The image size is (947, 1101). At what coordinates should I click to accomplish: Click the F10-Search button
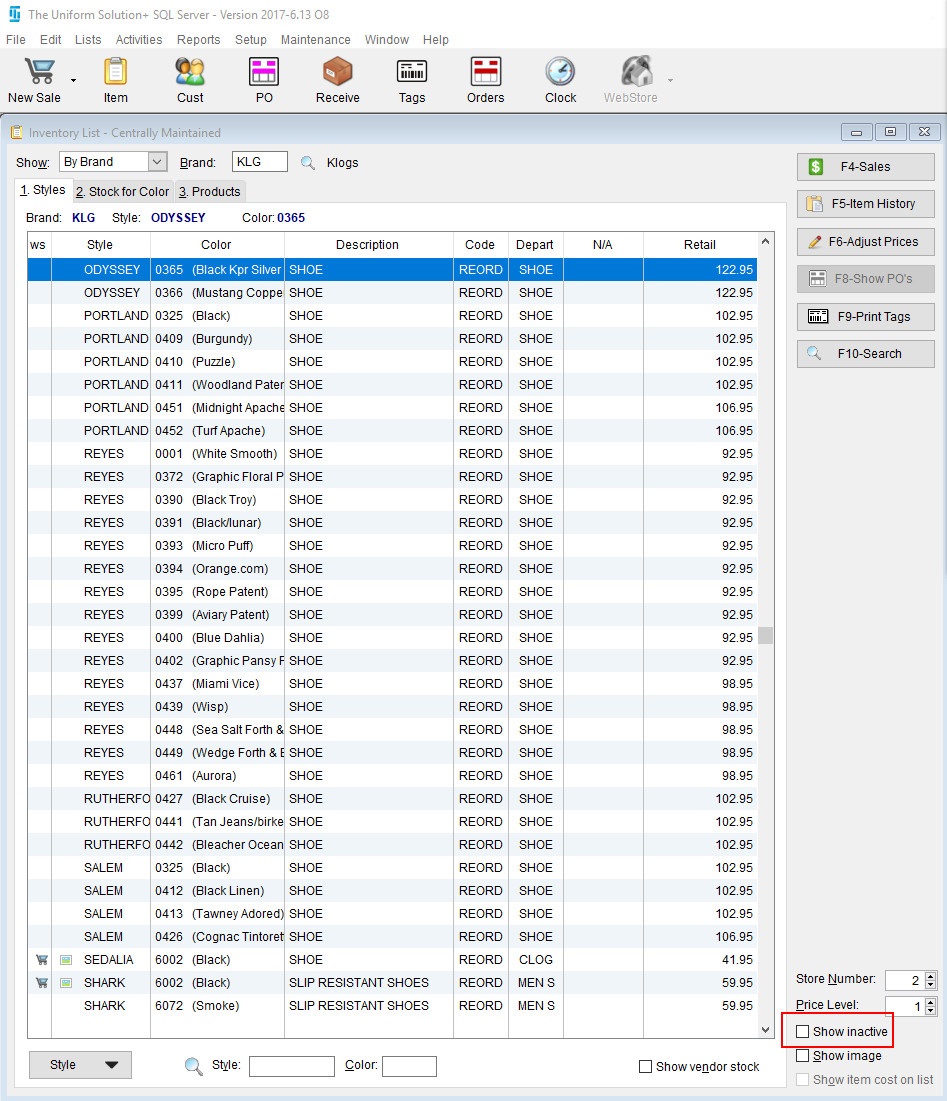[865, 354]
